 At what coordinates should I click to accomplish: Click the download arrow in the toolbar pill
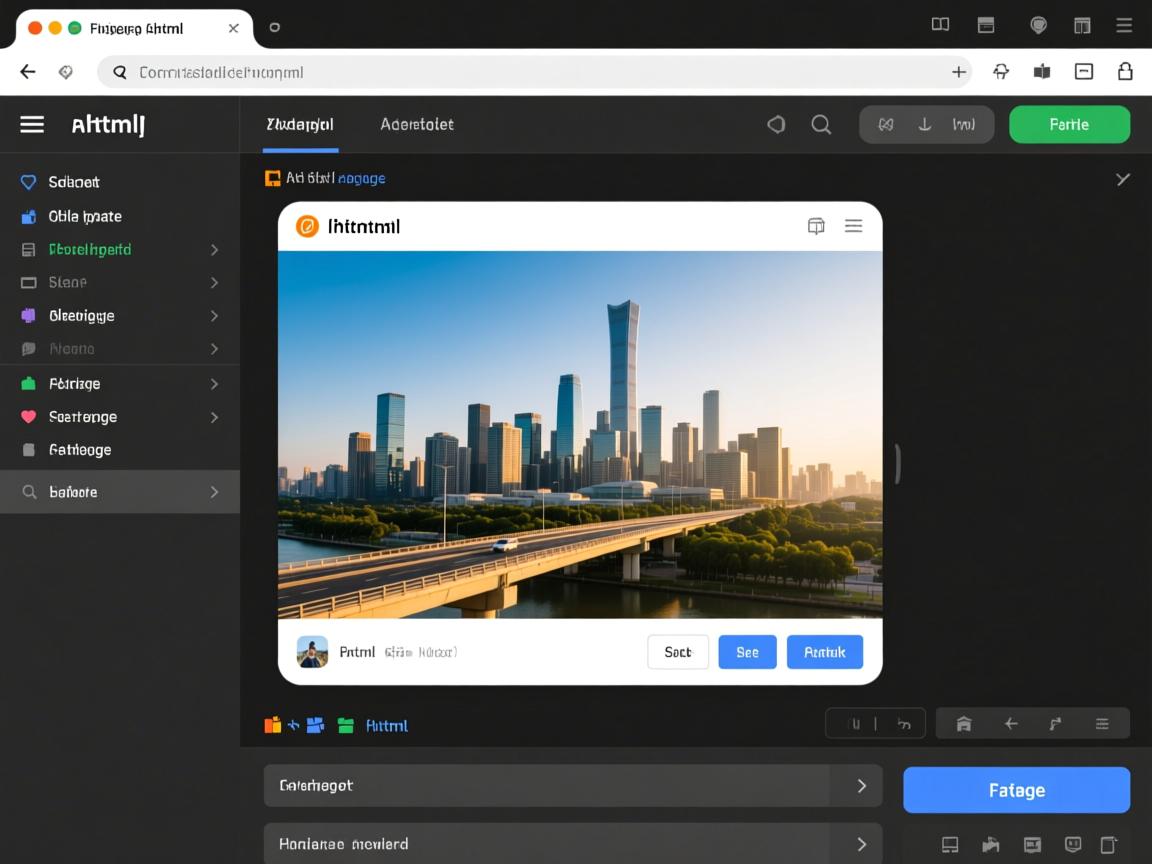click(925, 124)
